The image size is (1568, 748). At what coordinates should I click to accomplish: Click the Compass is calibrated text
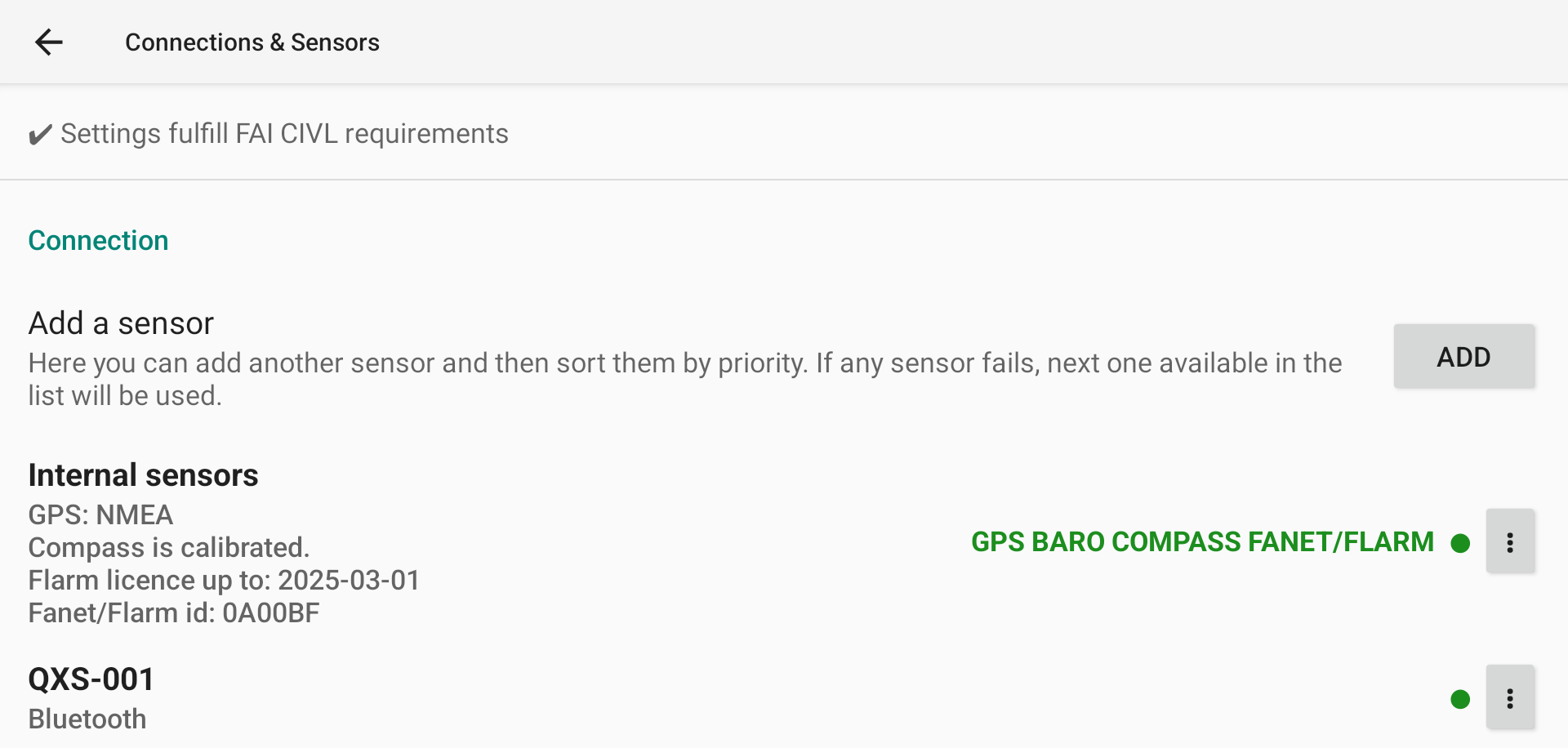168,548
